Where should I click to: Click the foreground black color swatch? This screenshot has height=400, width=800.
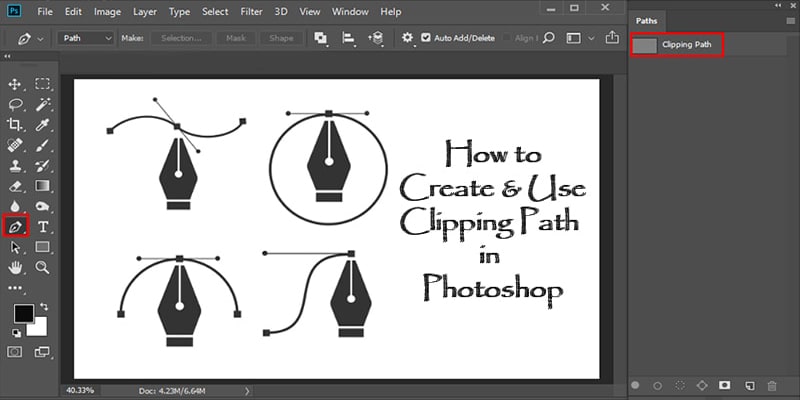(x=23, y=314)
